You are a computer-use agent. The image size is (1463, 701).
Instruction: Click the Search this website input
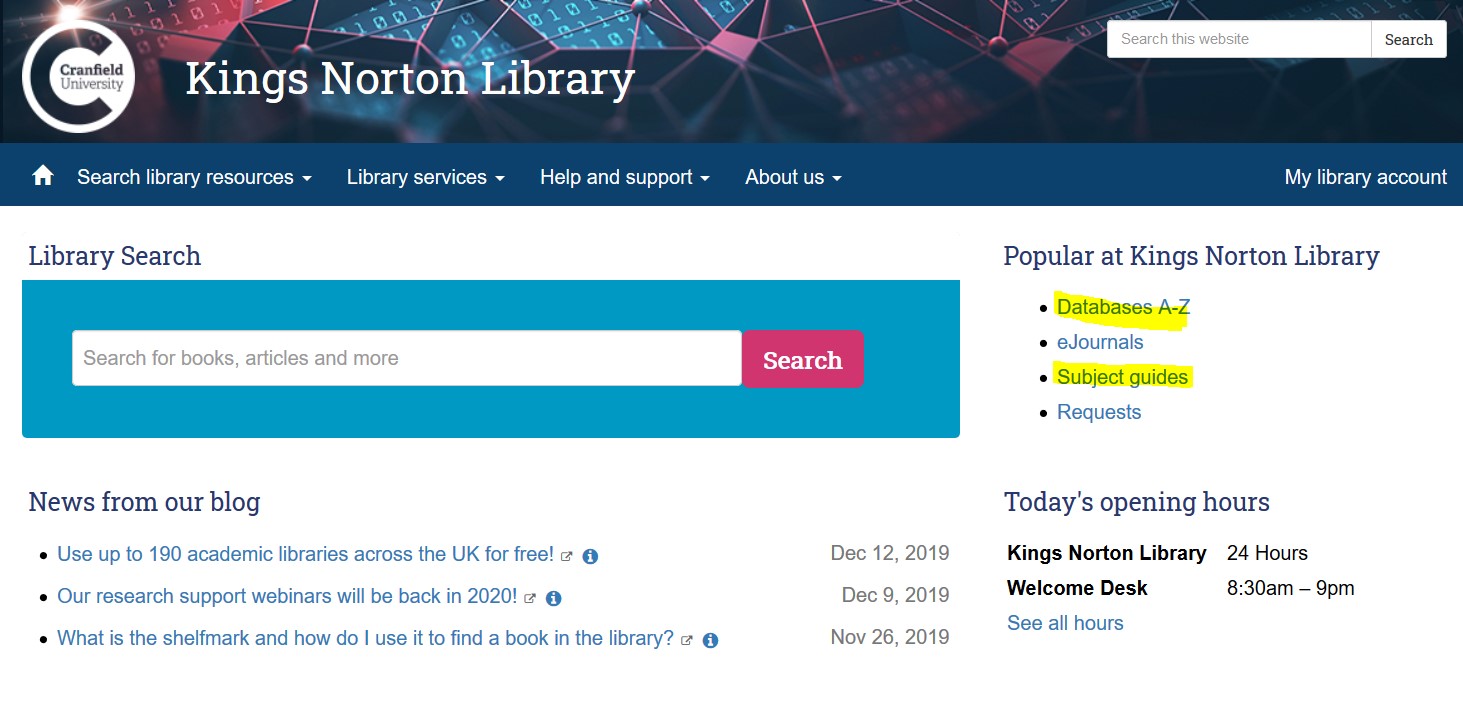[x=1238, y=40]
